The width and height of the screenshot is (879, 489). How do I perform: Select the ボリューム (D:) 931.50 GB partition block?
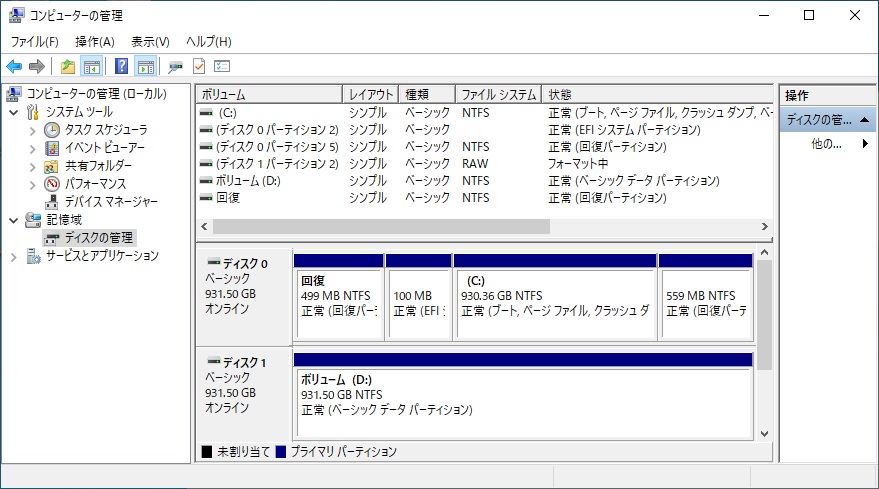point(523,396)
